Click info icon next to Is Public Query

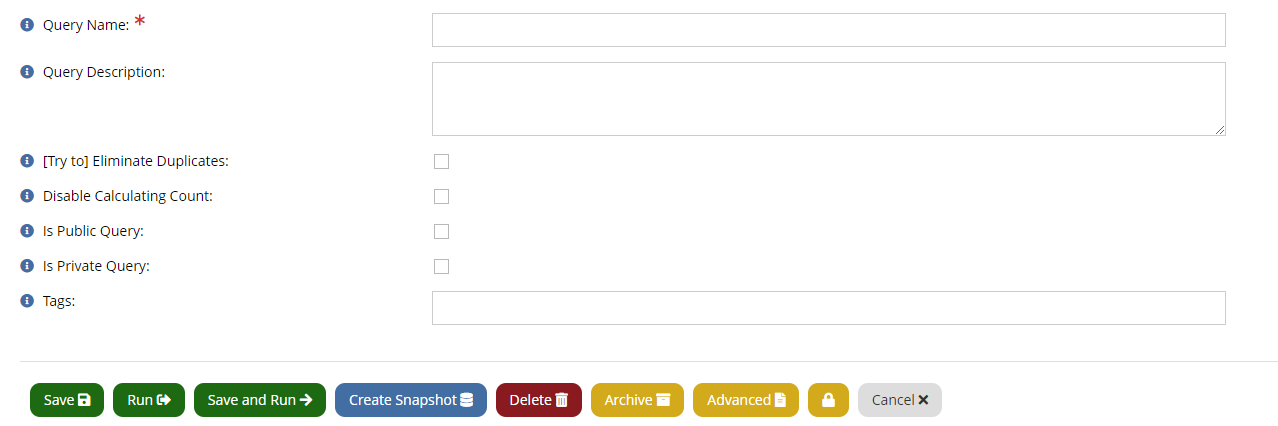click(x=27, y=231)
